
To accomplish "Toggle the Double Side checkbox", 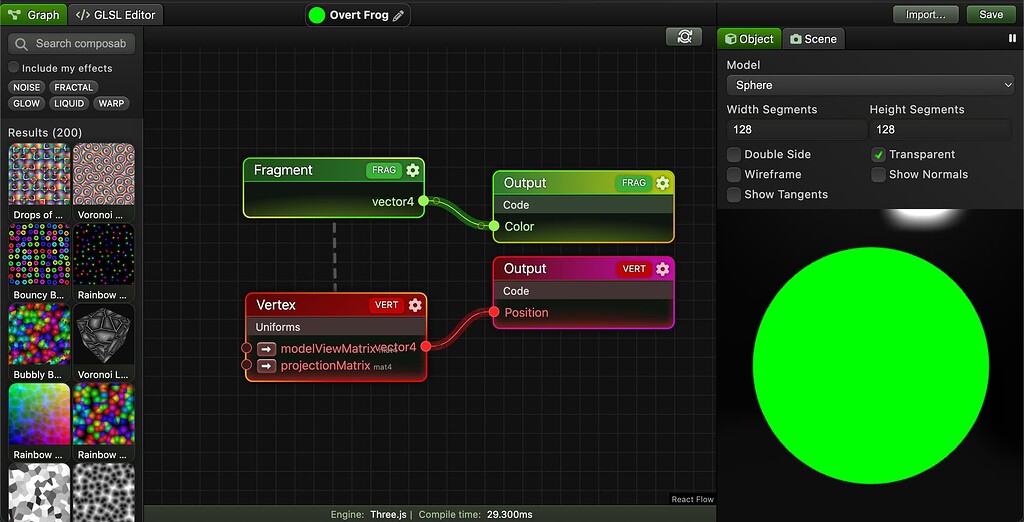I will [734, 155].
